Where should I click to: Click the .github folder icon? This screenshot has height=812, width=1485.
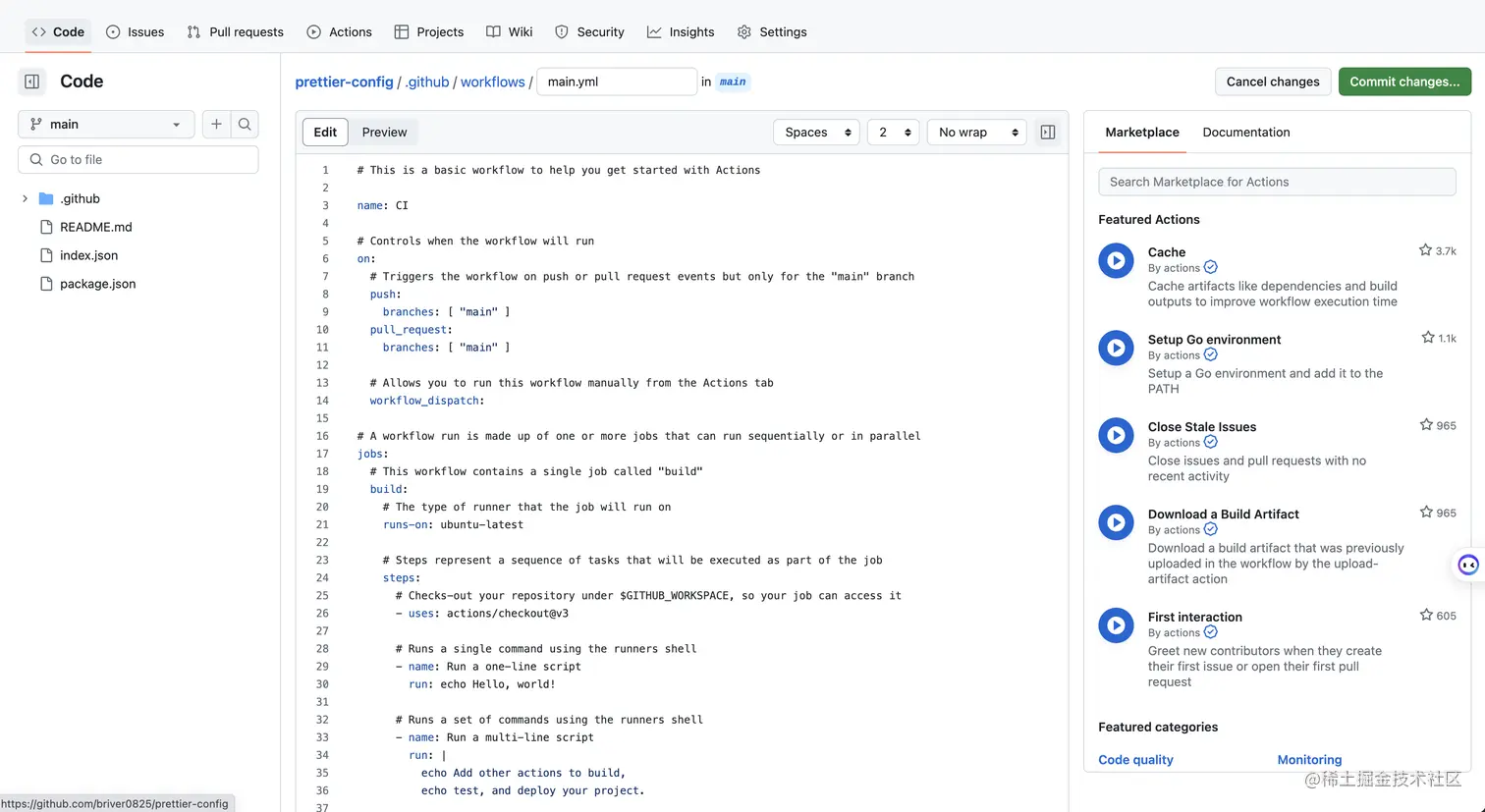click(x=46, y=198)
